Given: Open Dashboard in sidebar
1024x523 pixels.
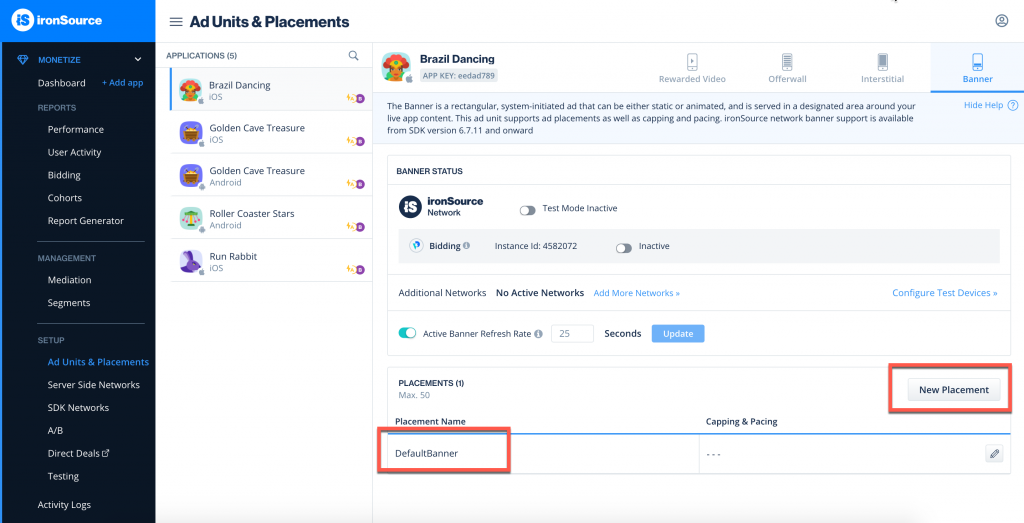Looking at the screenshot, I should [61, 83].
